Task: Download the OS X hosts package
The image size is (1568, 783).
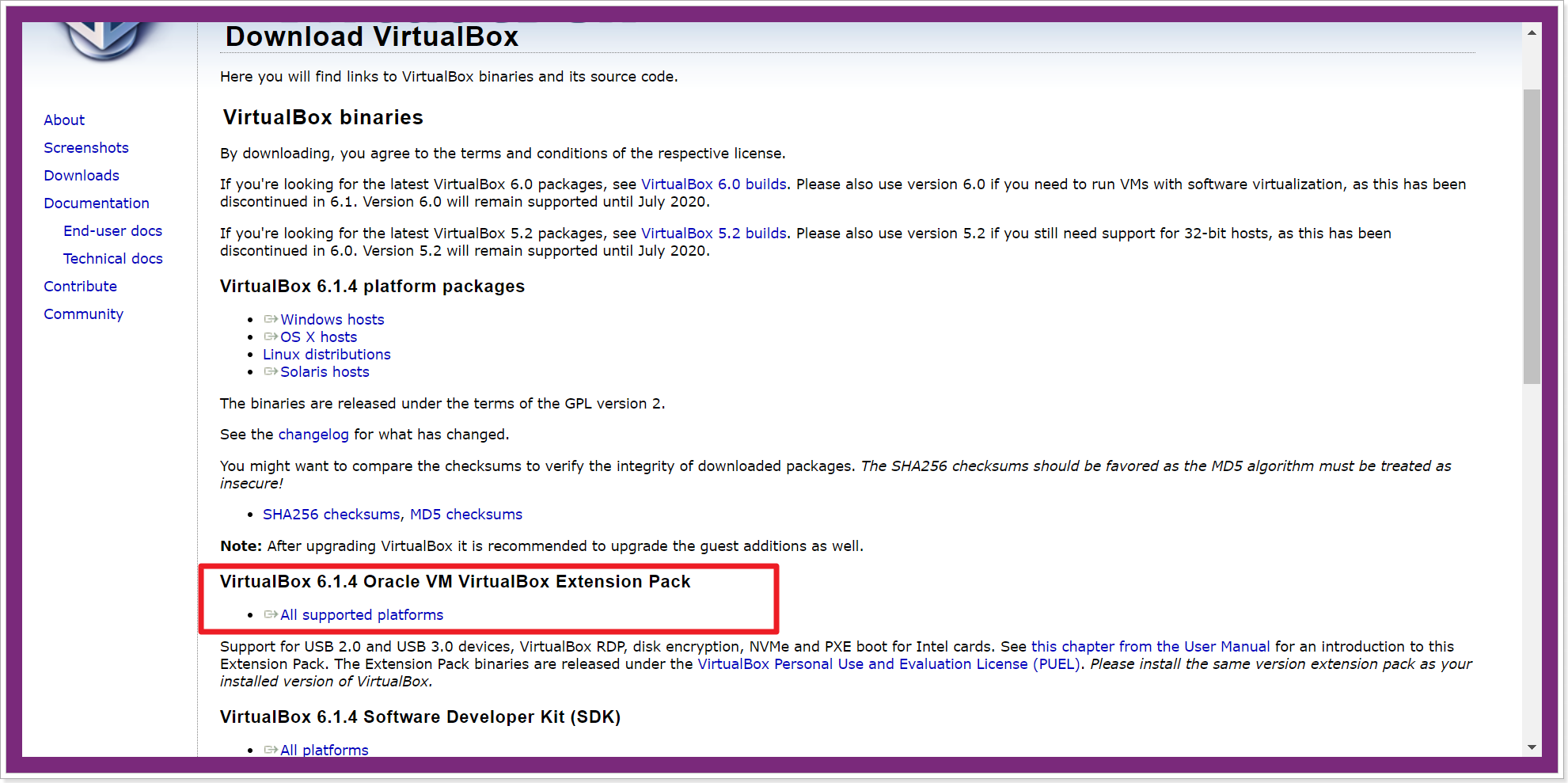Action: click(319, 336)
